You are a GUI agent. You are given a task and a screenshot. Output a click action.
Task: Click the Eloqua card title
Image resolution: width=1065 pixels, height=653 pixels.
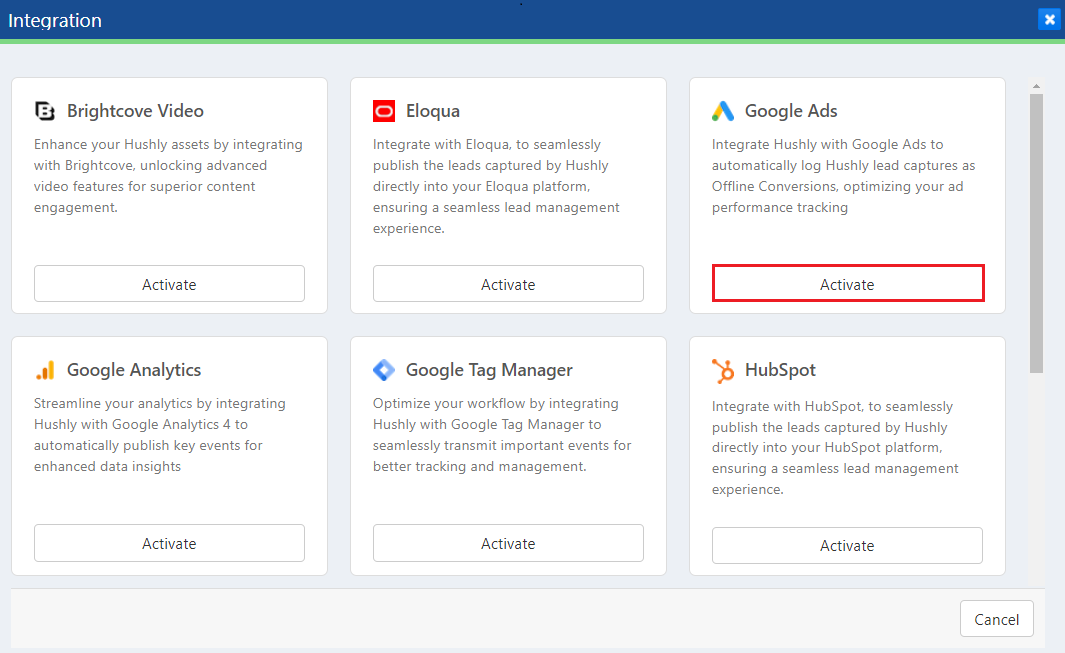433,111
